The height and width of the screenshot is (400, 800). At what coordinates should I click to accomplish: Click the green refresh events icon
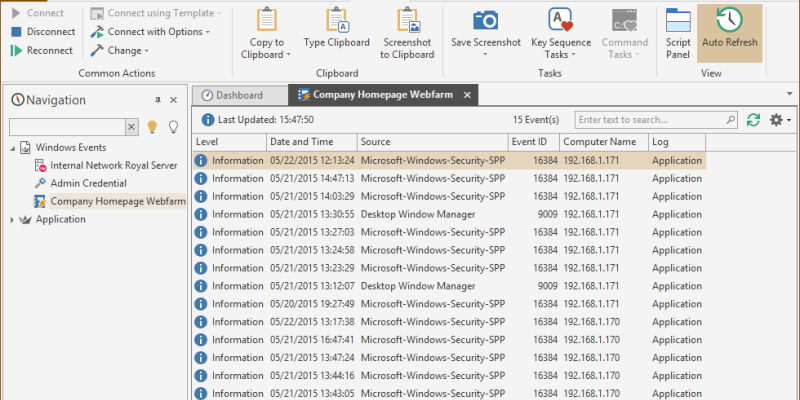click(753, 120)
